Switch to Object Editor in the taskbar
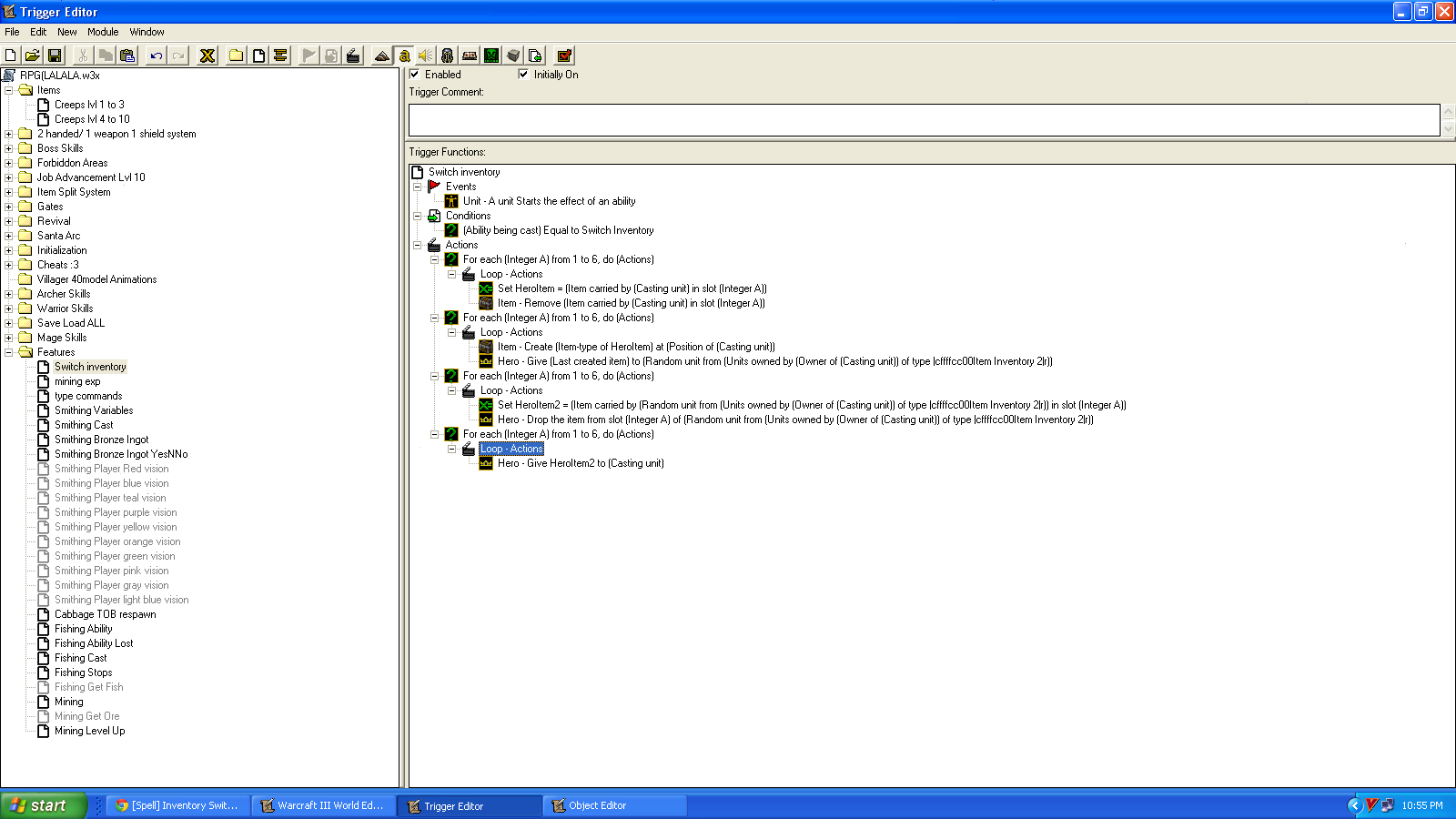 615,805
